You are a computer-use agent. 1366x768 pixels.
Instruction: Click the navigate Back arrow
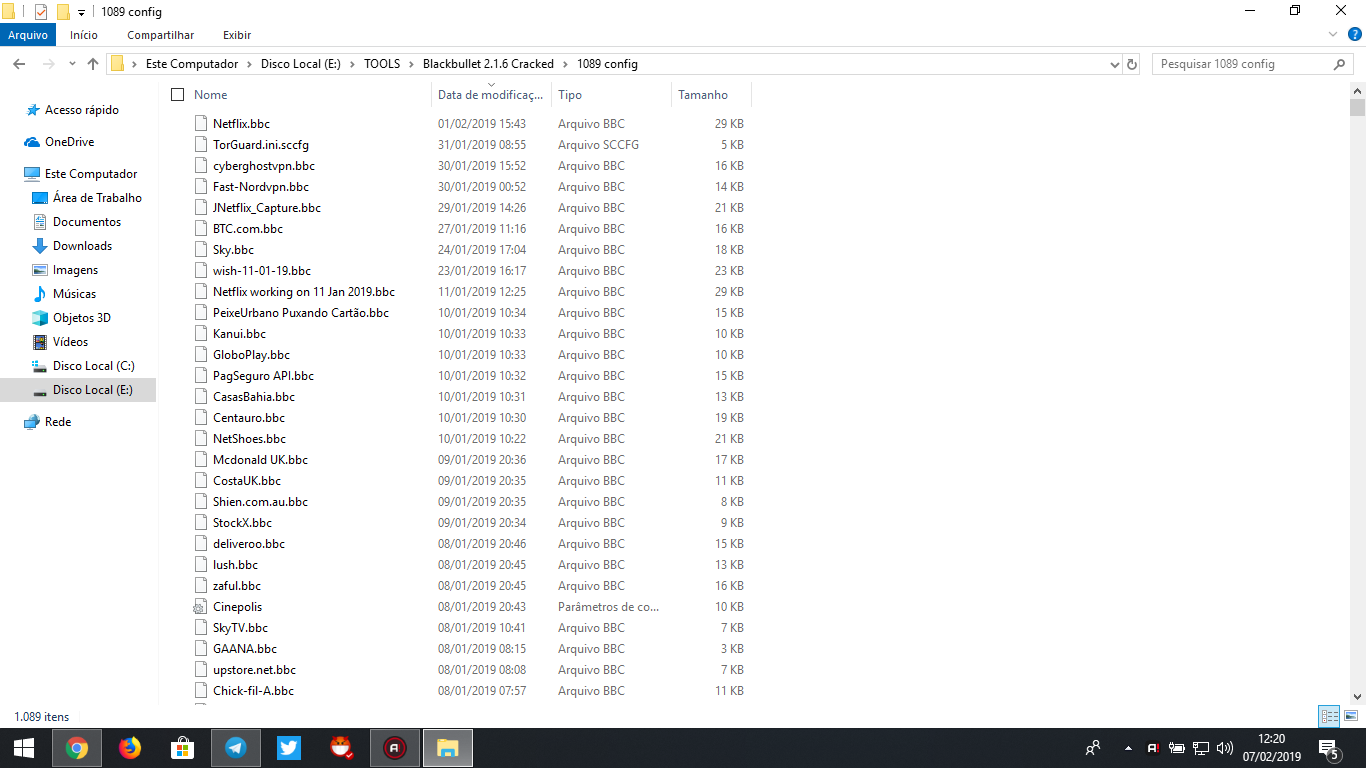tap(19, 64)
